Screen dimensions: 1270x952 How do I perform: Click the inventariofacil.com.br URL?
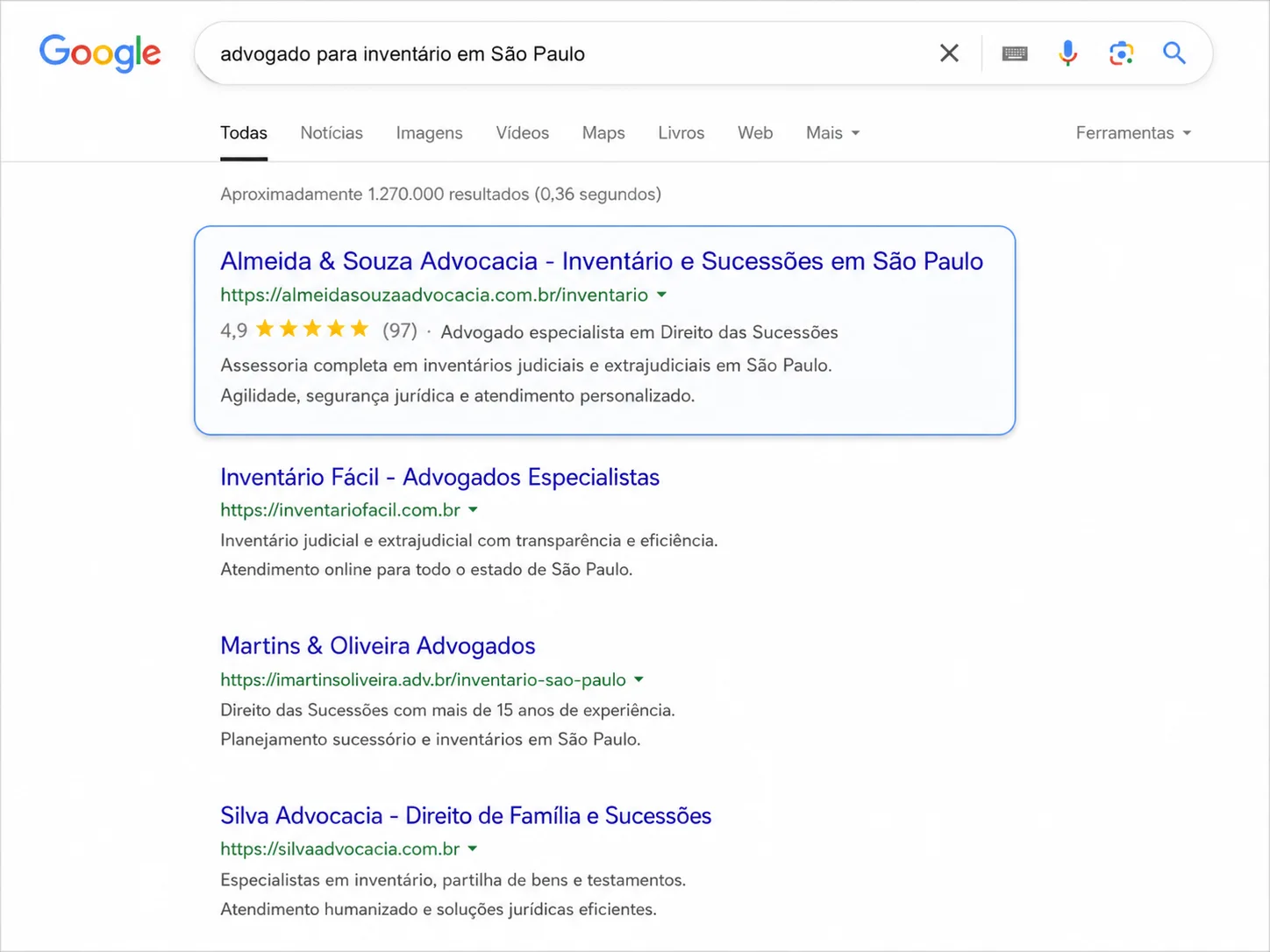tap(340, 510)
